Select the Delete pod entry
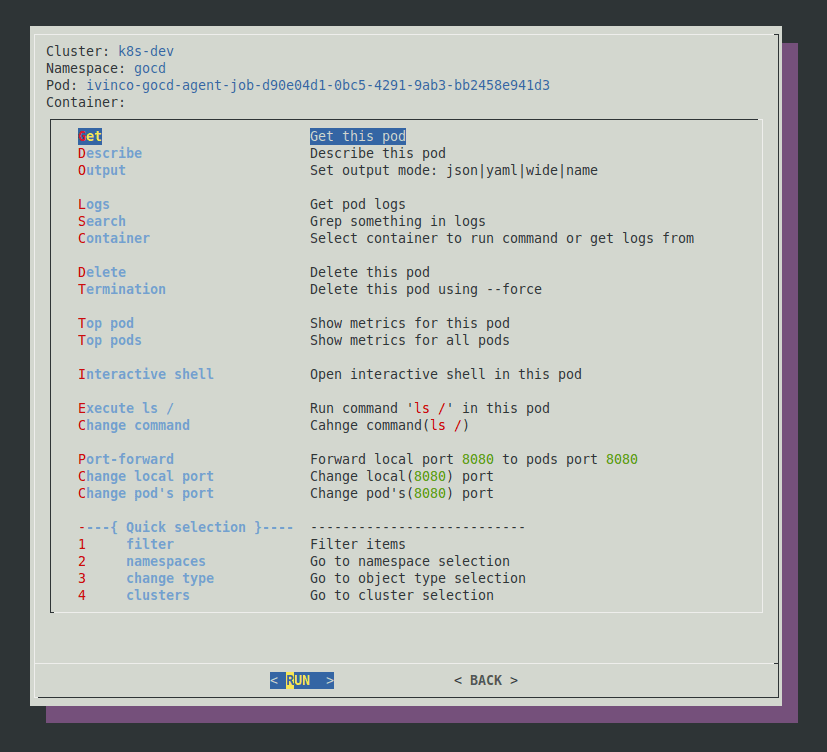Screen dimensions: 827x752 point(102,272)
